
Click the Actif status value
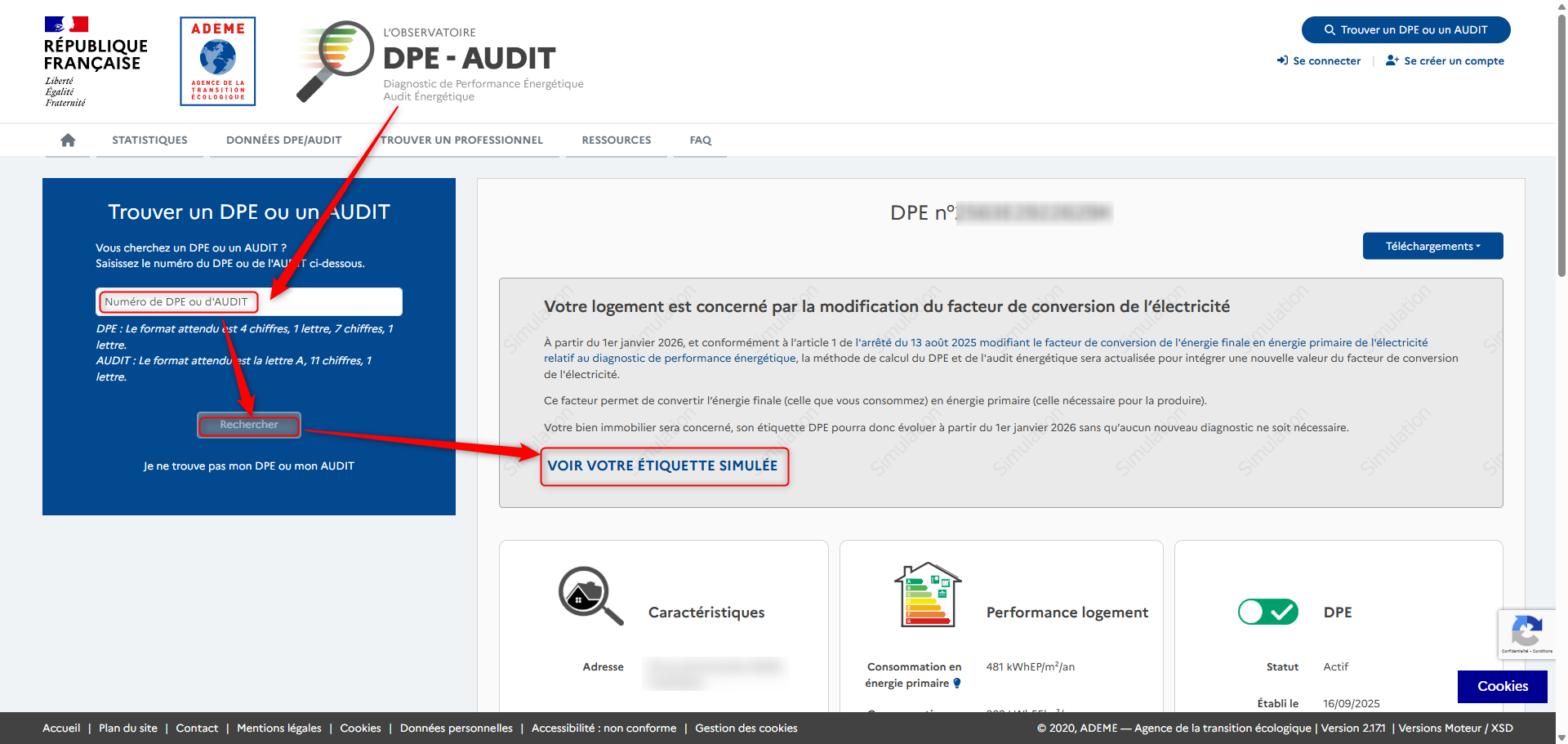(x=1335, y=666)
